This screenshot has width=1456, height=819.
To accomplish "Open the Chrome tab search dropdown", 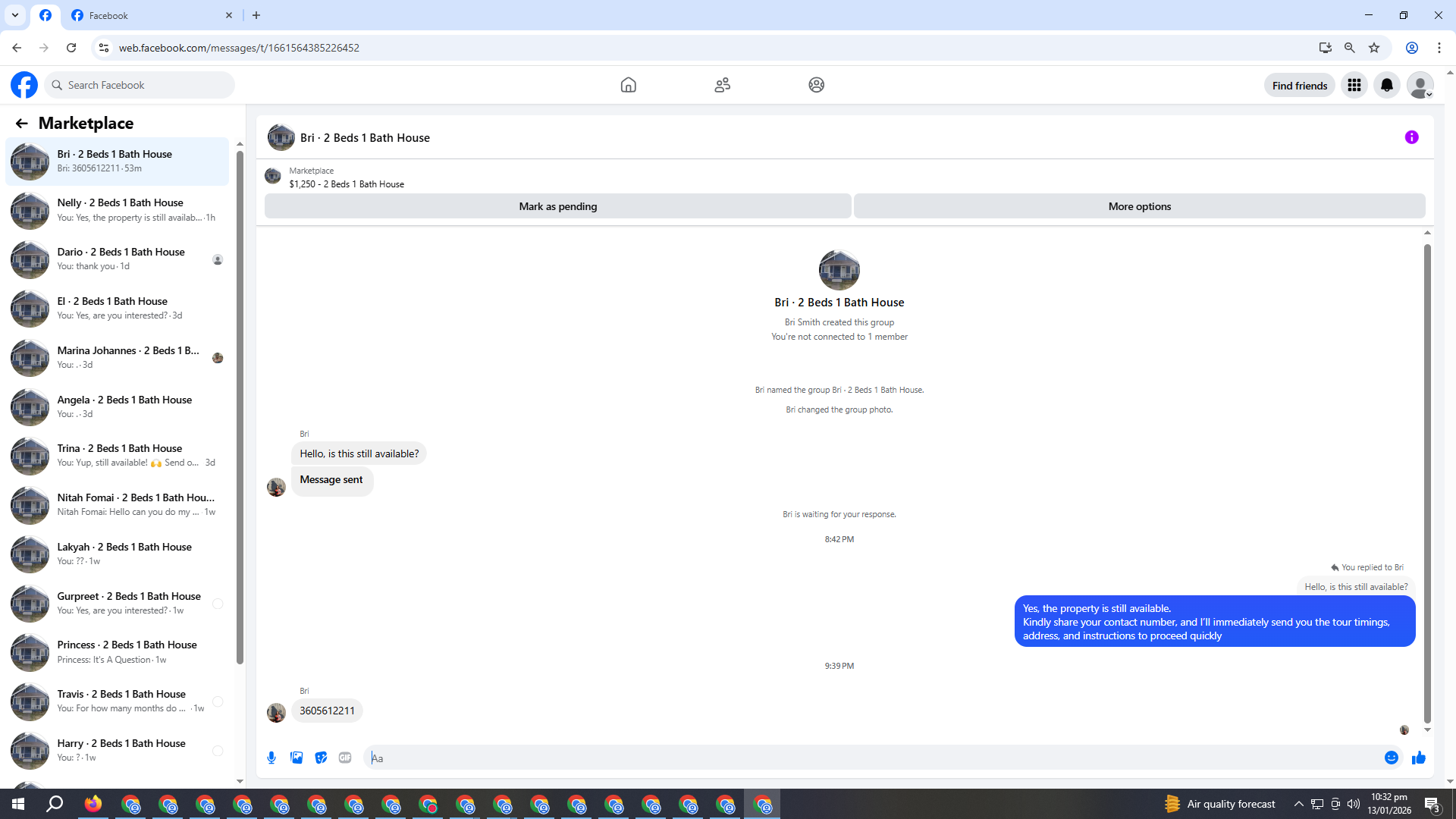I will pos(14,15).
